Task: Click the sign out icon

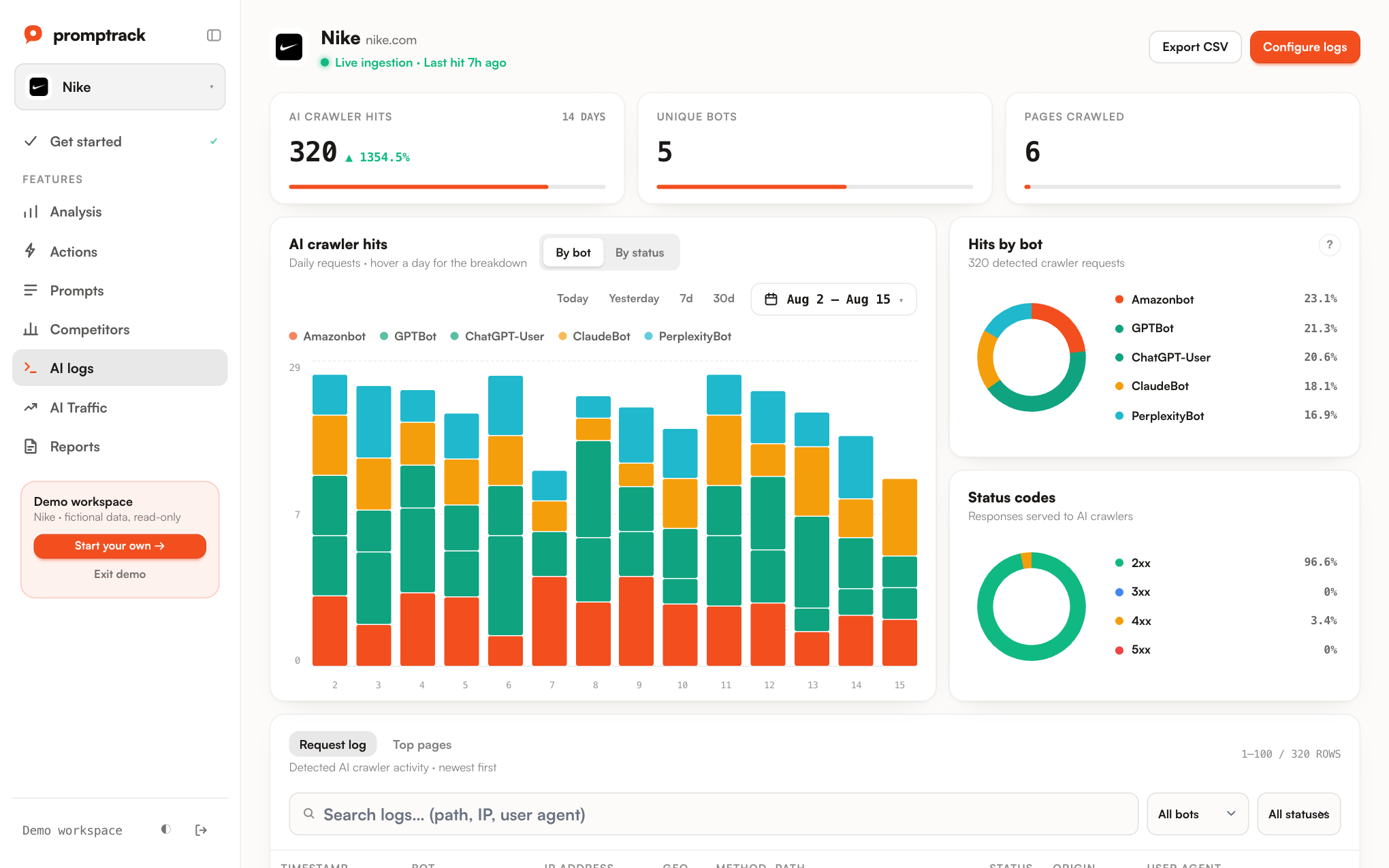Action: click(x=201, y=830)
